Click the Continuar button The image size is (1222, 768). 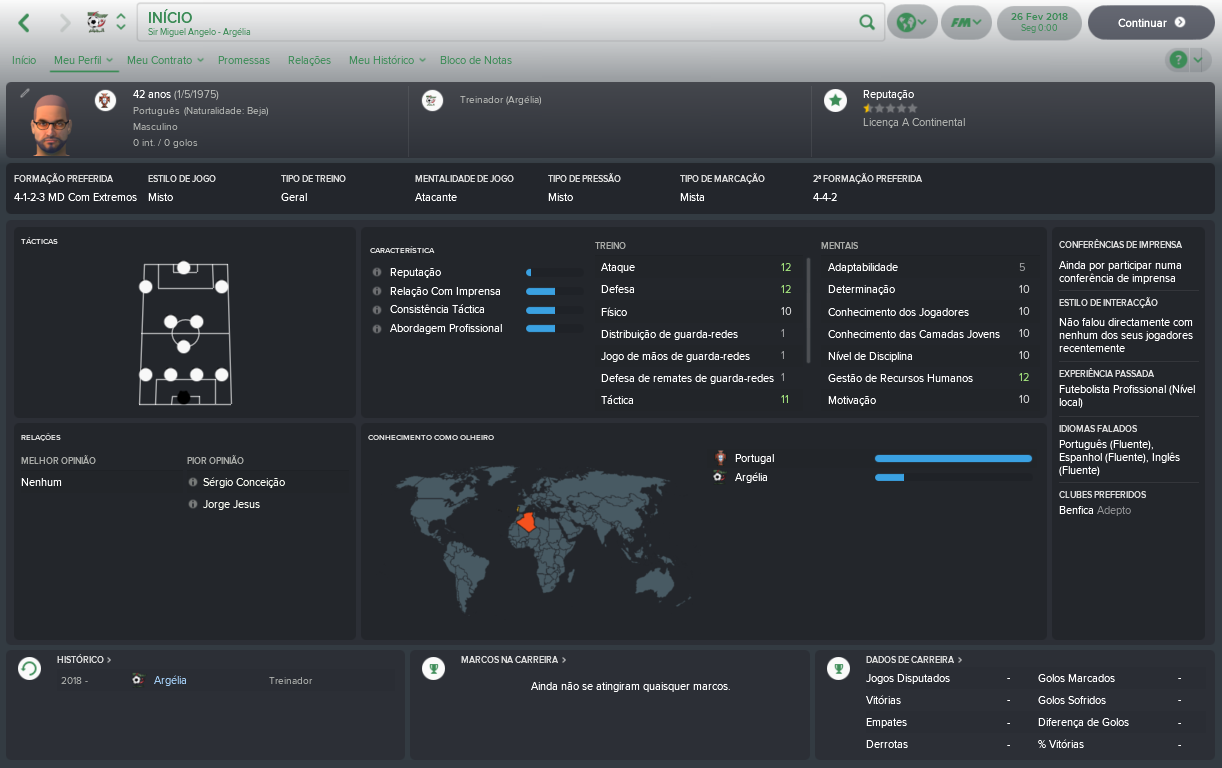tap(1150, 22)
